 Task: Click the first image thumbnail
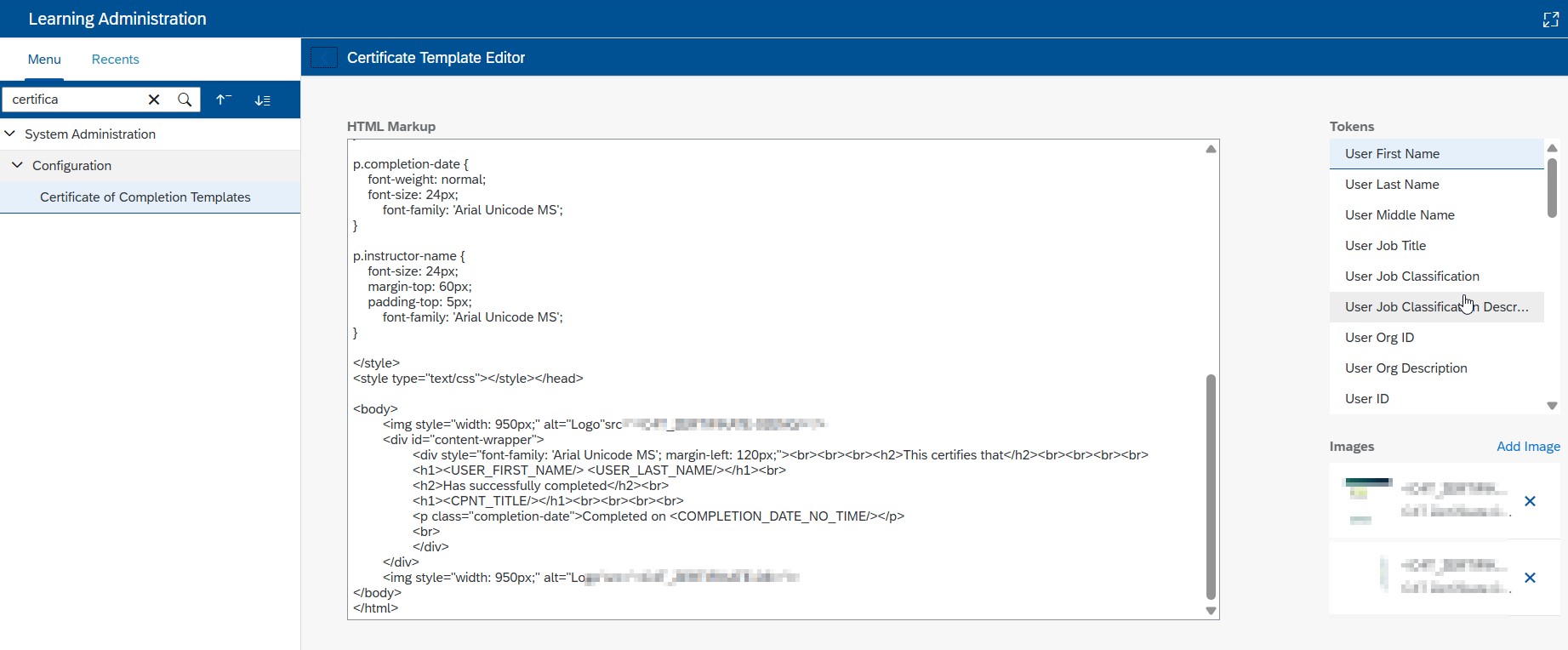click(1366, 501)
